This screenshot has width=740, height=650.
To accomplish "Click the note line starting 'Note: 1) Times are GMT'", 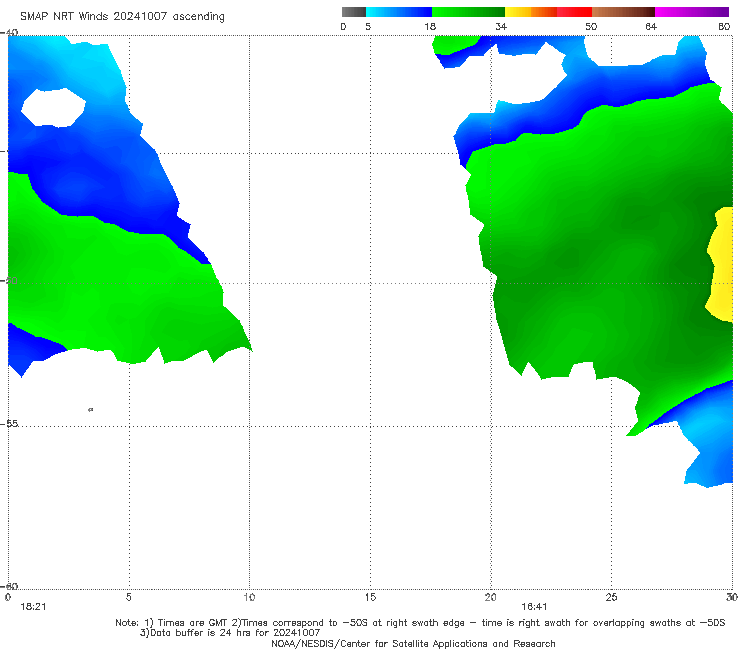I will pos(420,623).
